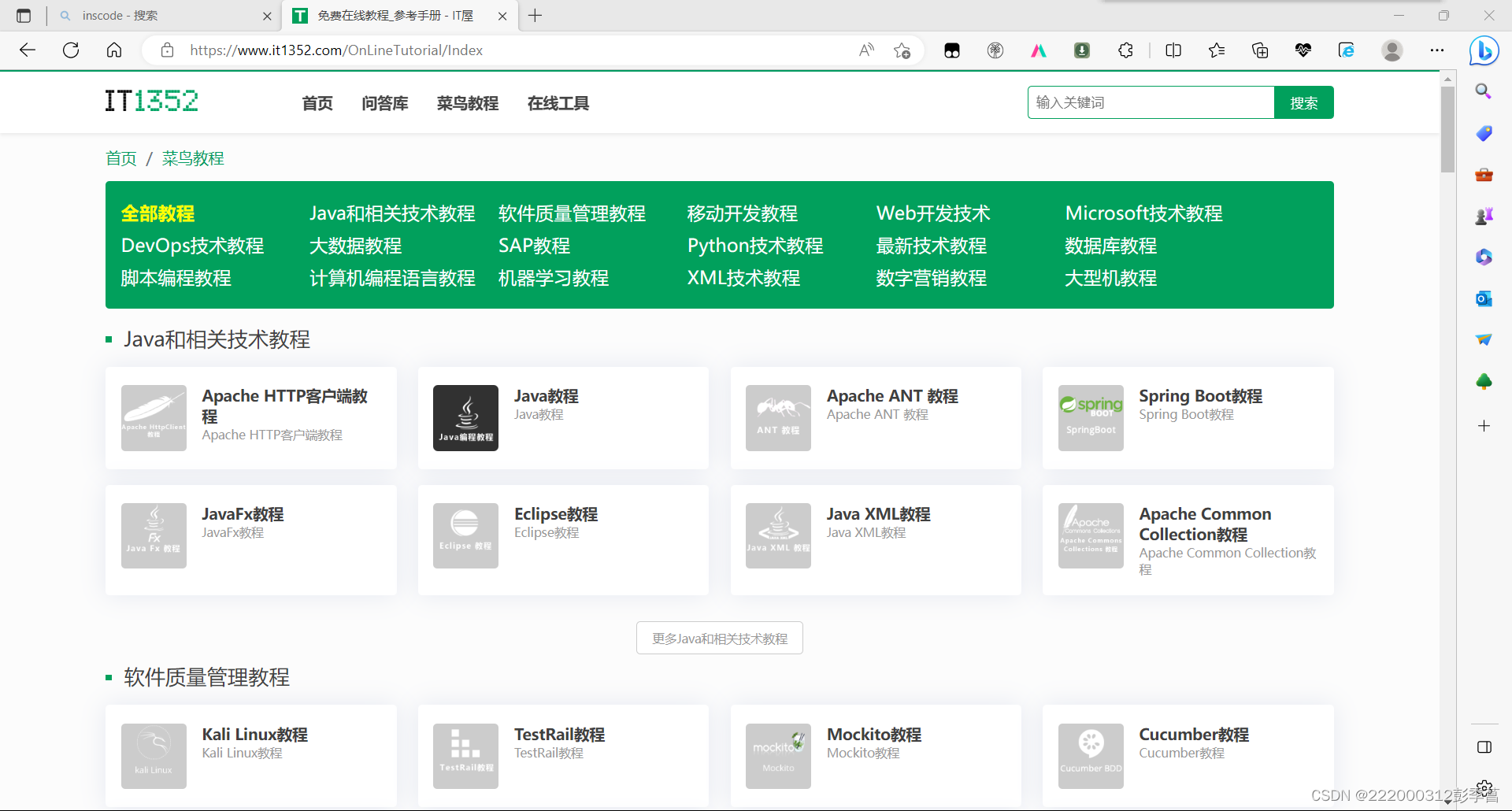Add this page to favorites star
Viewport: 1512px width, 811px height.
[x=902, y=50]
